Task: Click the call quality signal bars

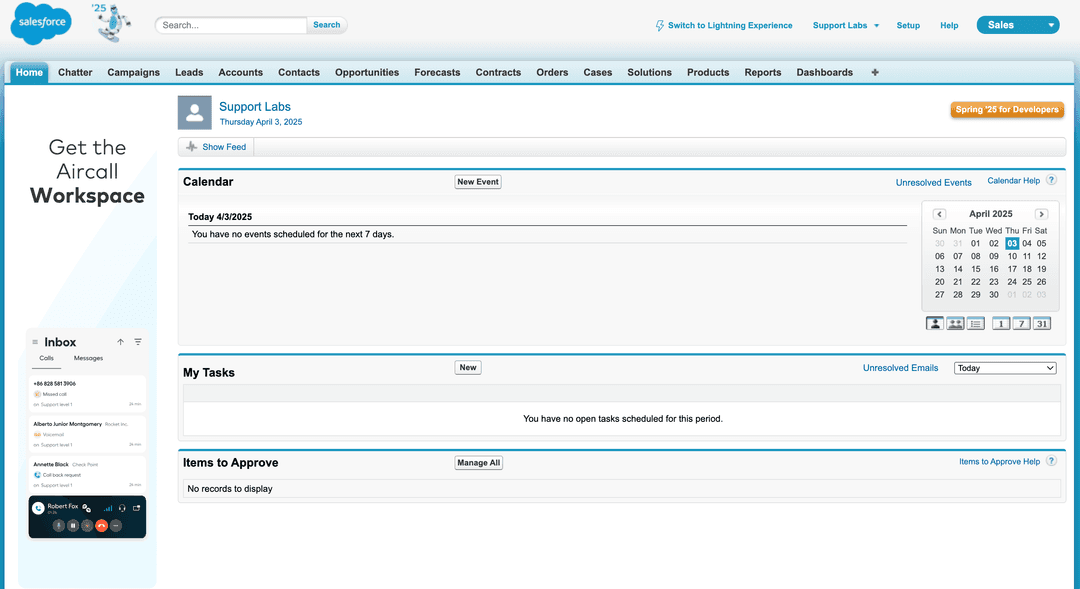Action: pyautogui.click(x=108, y=509)
